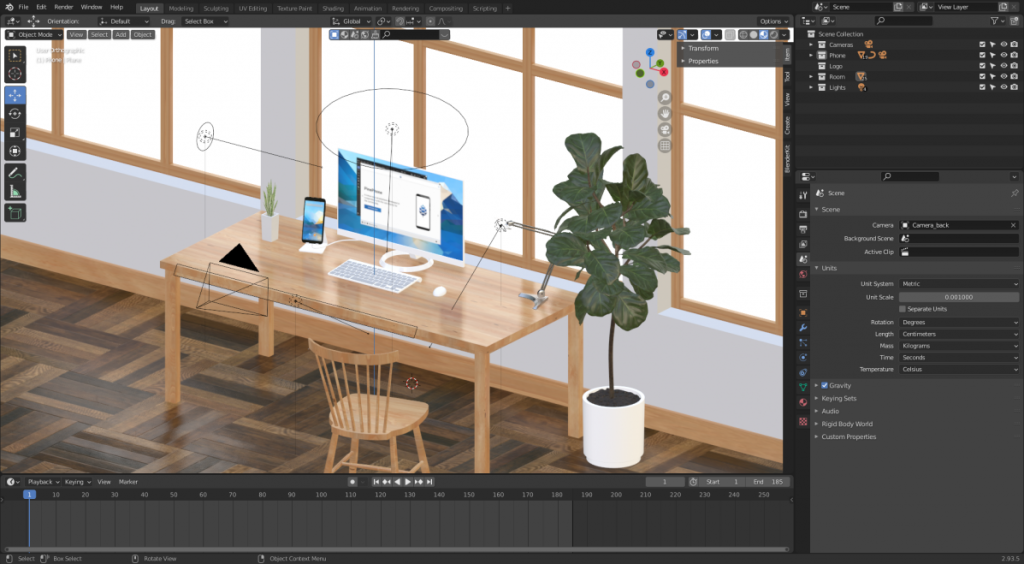1024x564 pixels.
Task: Choose the Annotate tool
Action: pos(16,172)
